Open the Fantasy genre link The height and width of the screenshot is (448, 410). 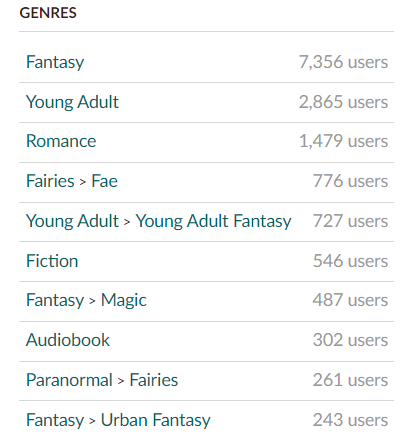[55, 62]
